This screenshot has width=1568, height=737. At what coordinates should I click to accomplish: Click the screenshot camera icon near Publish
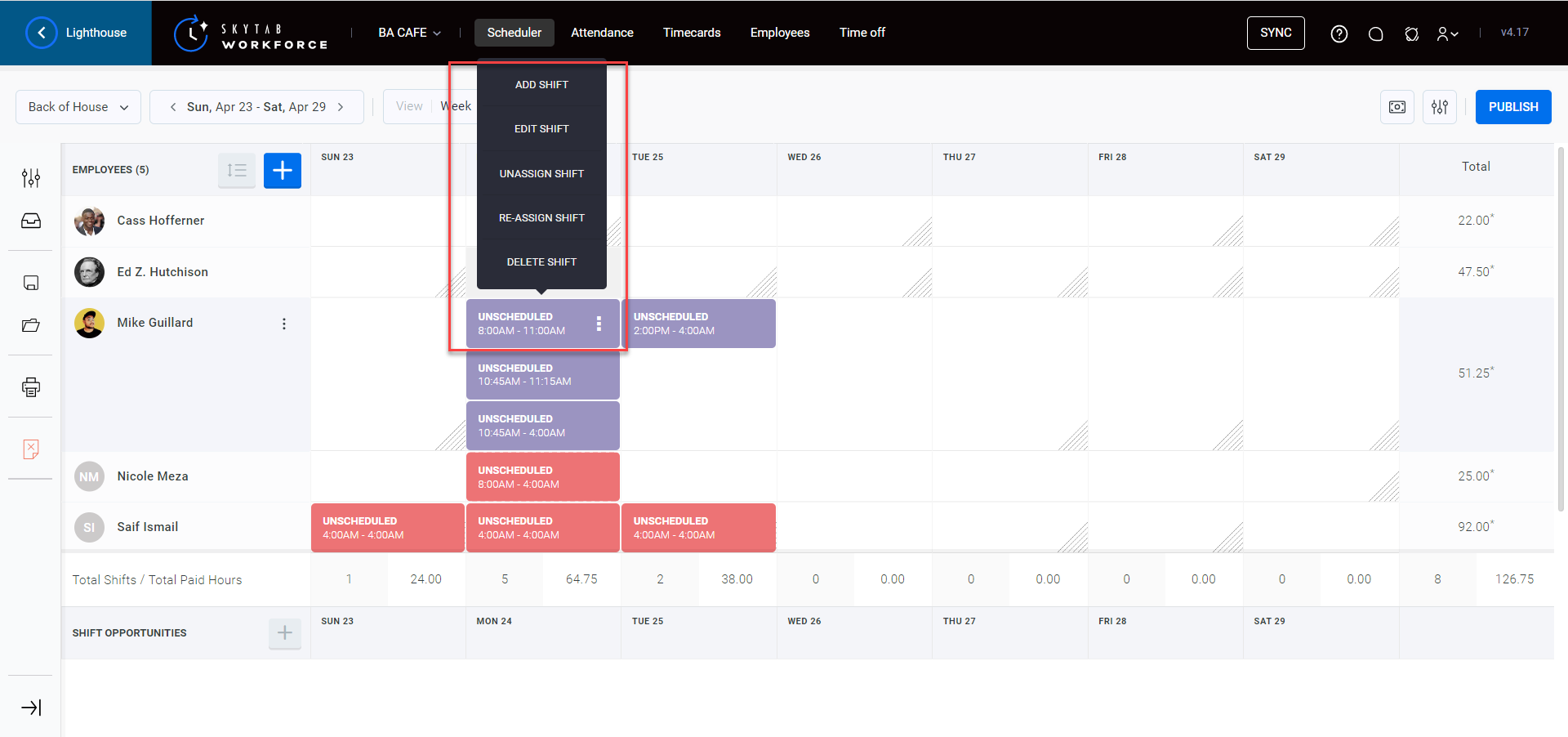(x=1396, y=107)
